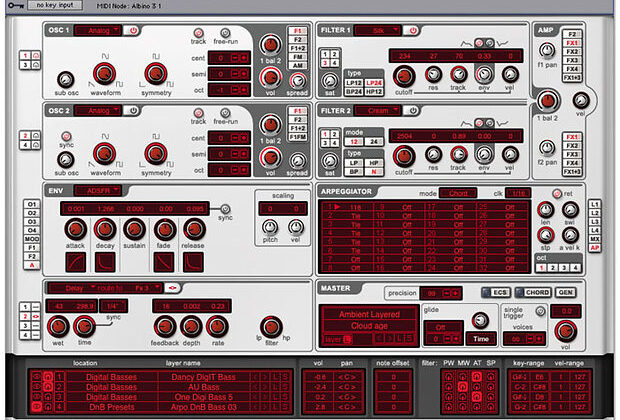The image size is (620, 420).
Task: Open the arpeggiator mode Chord dropdown
Action: pyautogui.click(x=458, y=193)
